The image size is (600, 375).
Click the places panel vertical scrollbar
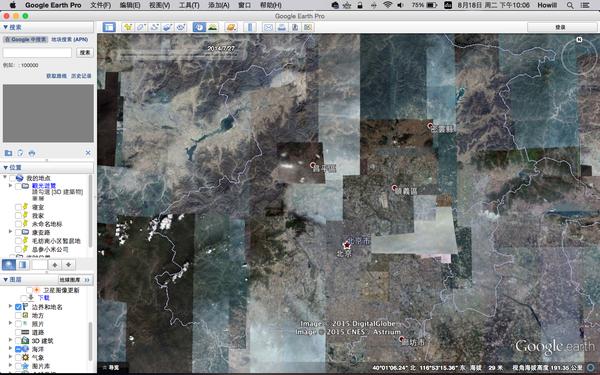tap(91, 210)
